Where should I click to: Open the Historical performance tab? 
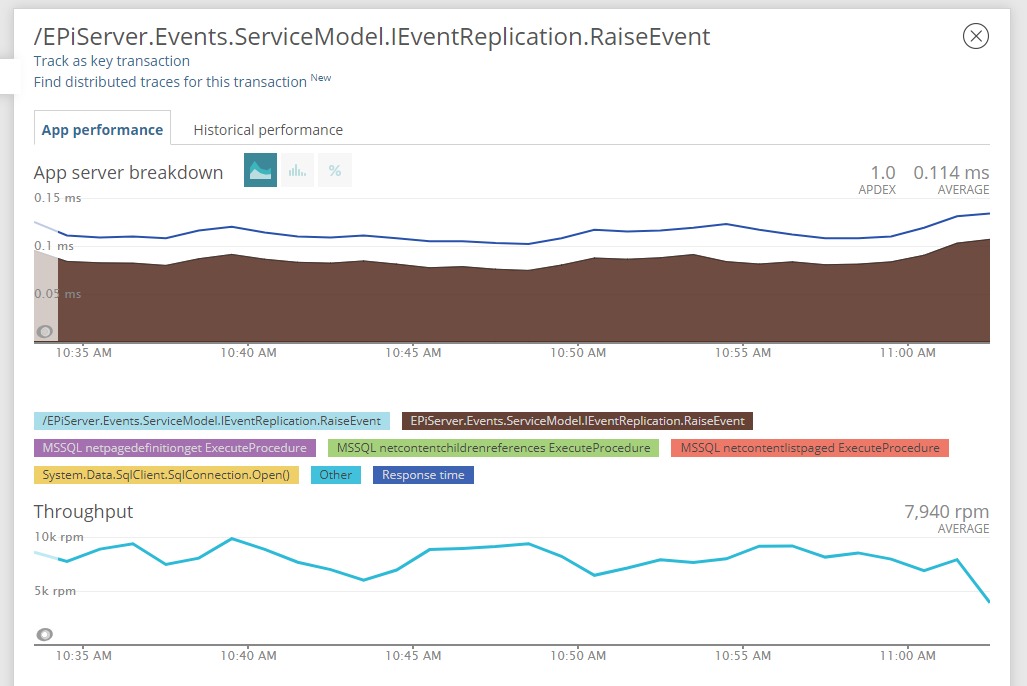(268, 130)
